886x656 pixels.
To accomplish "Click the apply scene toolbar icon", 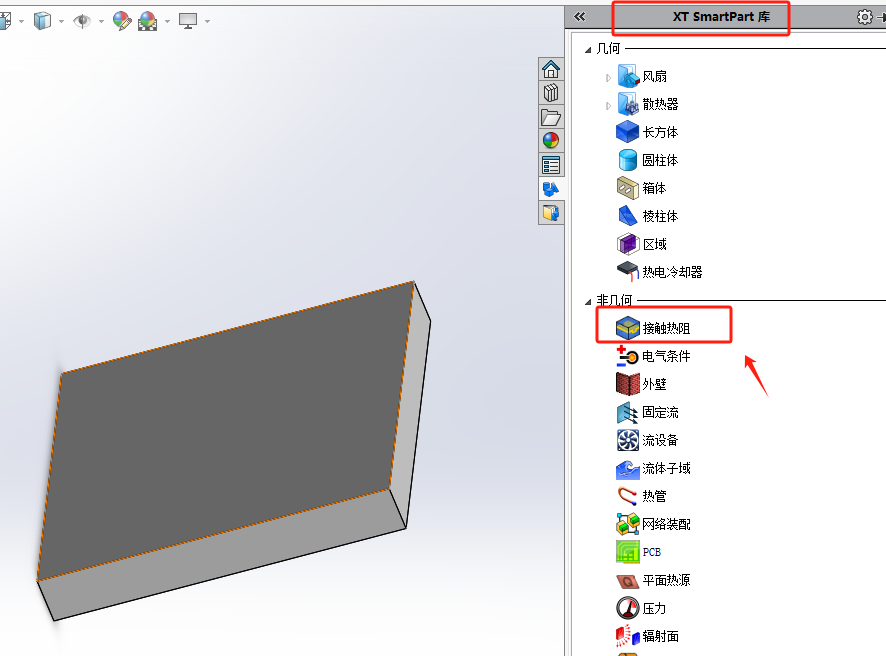I will tap(147, 21).
